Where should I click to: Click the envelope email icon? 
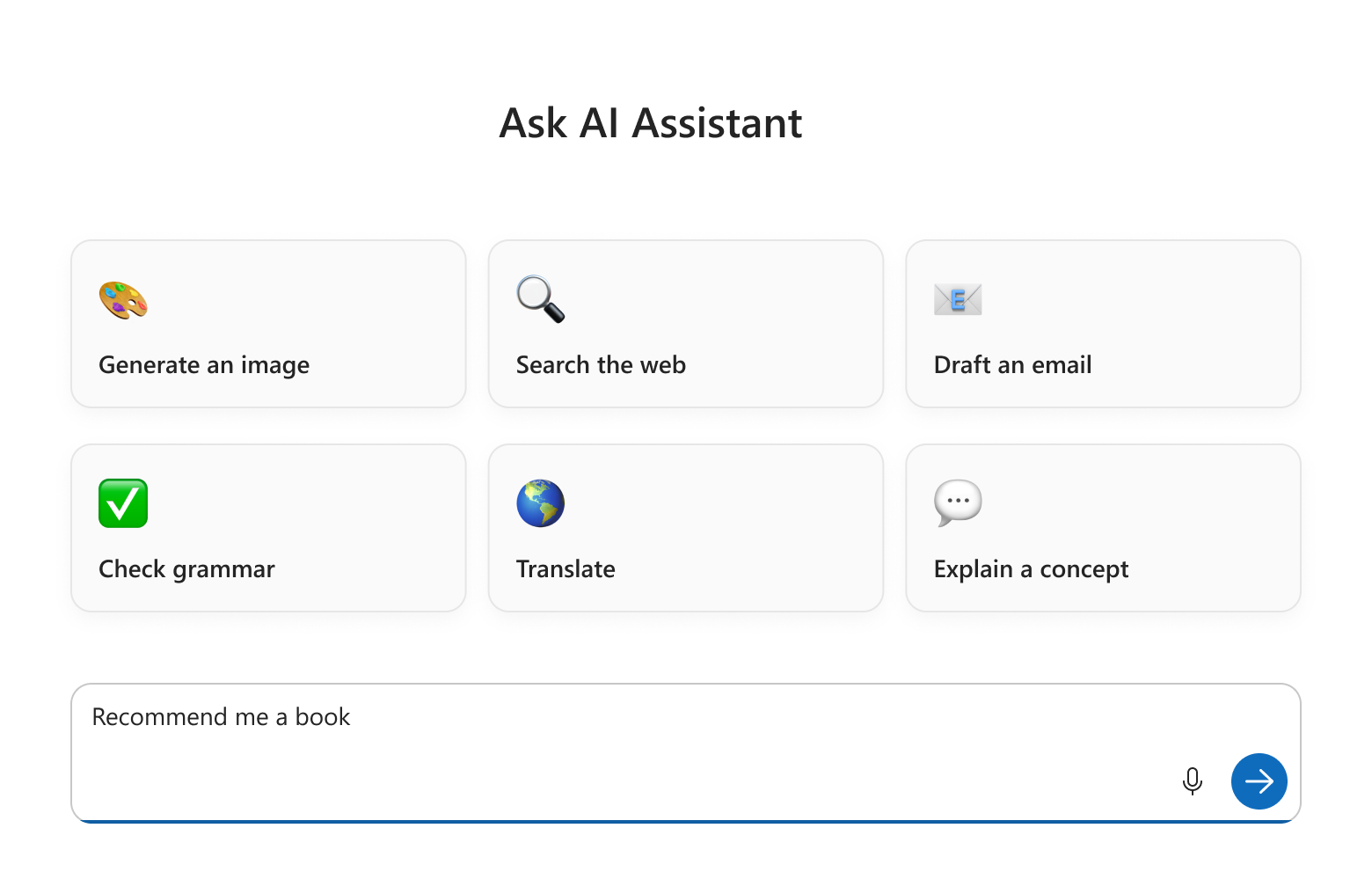[958, 300]
